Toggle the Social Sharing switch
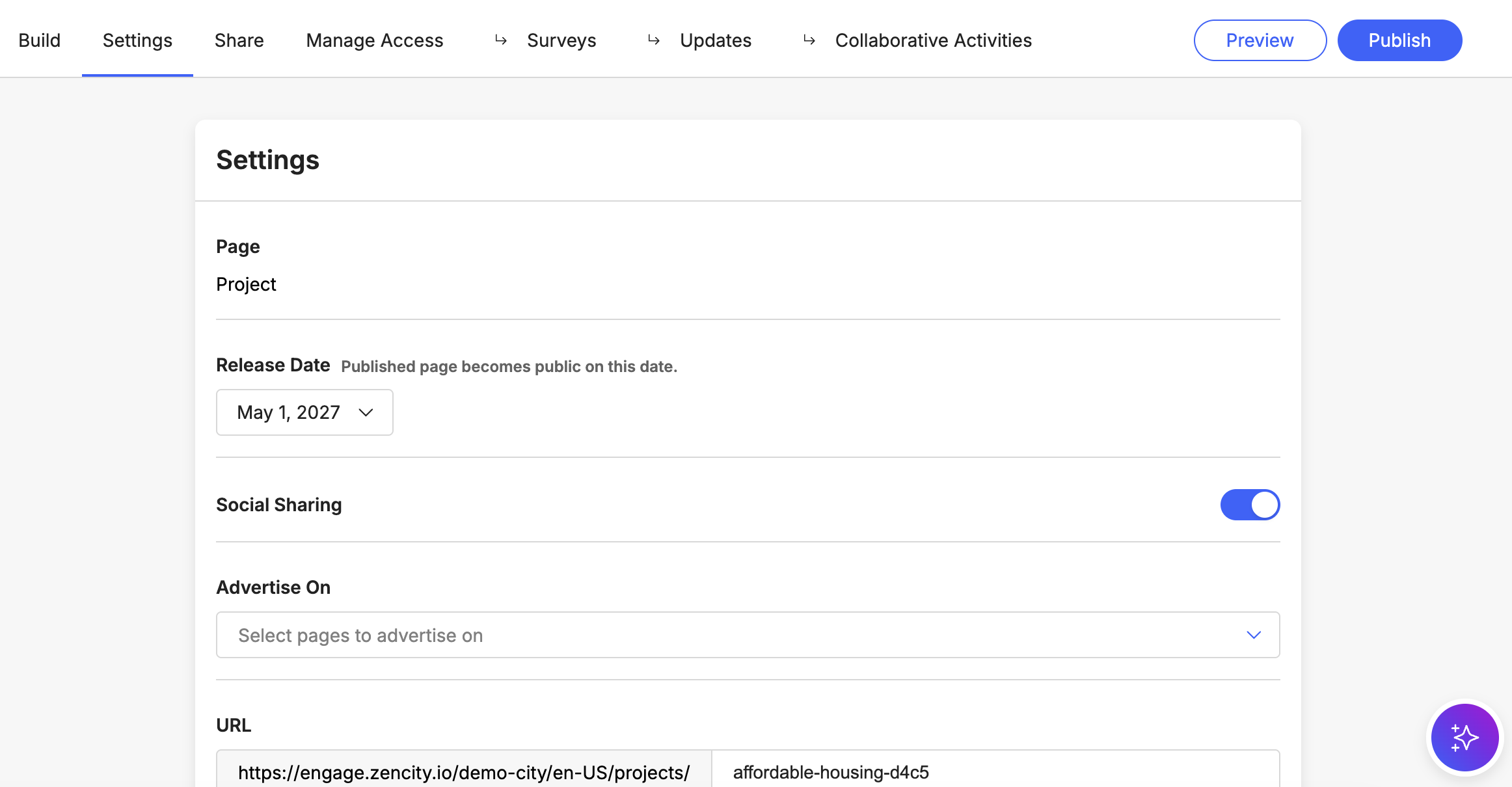Image resolution: width=1512 pixels, height=787 pixels. tap(1249, 505)
